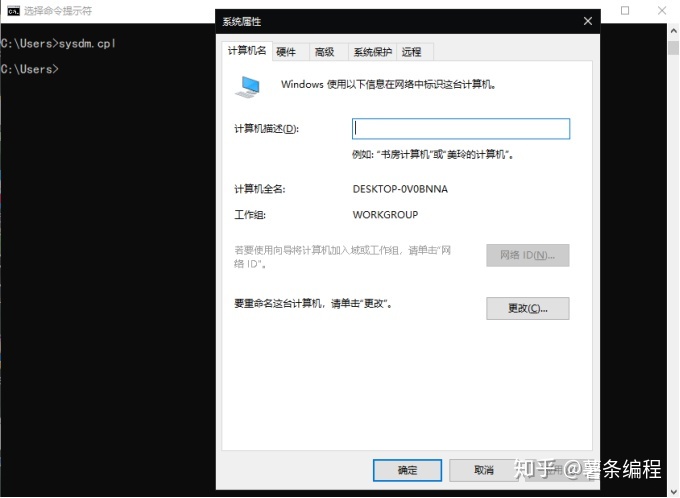
Task: Click the command prompt scrollbar up arrow
Action: point(673,31)
